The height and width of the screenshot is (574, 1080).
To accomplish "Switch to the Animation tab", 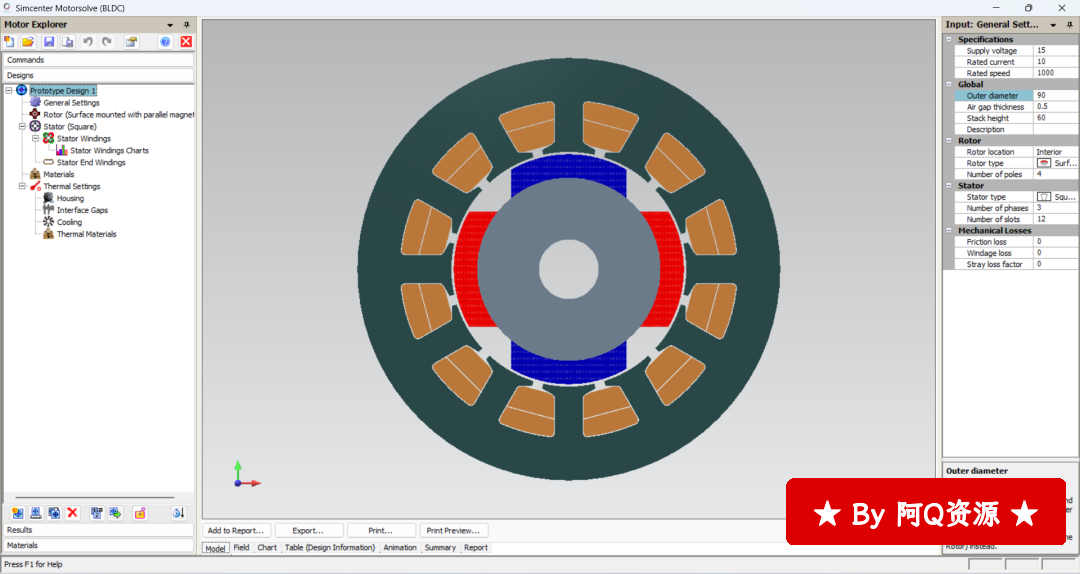I will (400, 548).
